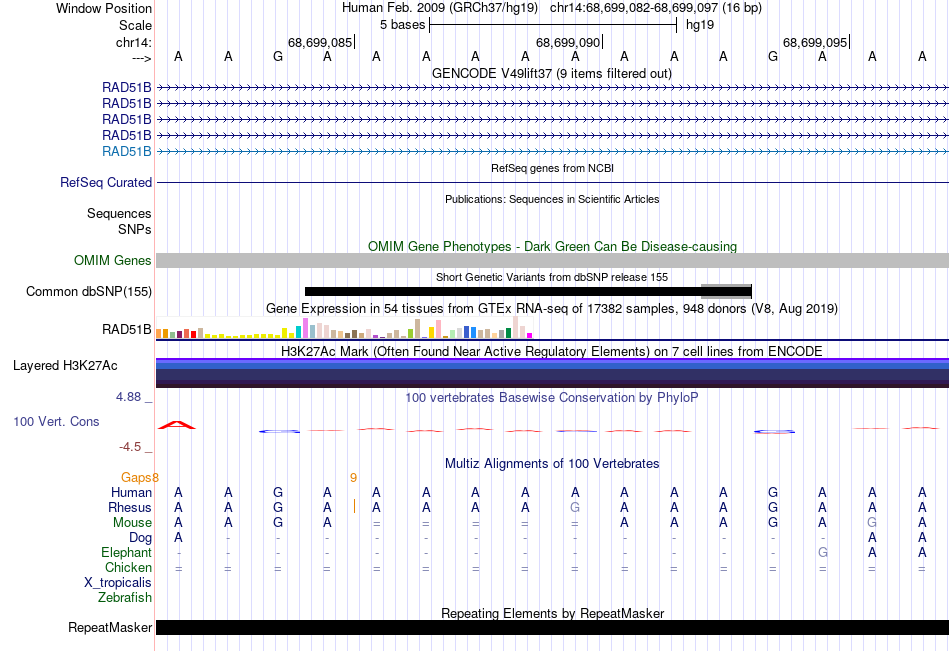Click the GTEx Gene Expression track title
Image resolution: width=950 pixels, height=651 pixels.
(552, 309)
